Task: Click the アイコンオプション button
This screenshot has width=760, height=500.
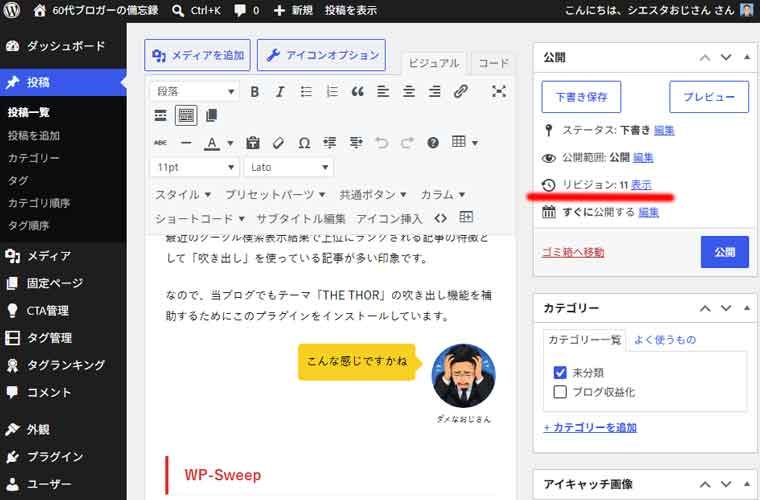Action: pos(321,55)
